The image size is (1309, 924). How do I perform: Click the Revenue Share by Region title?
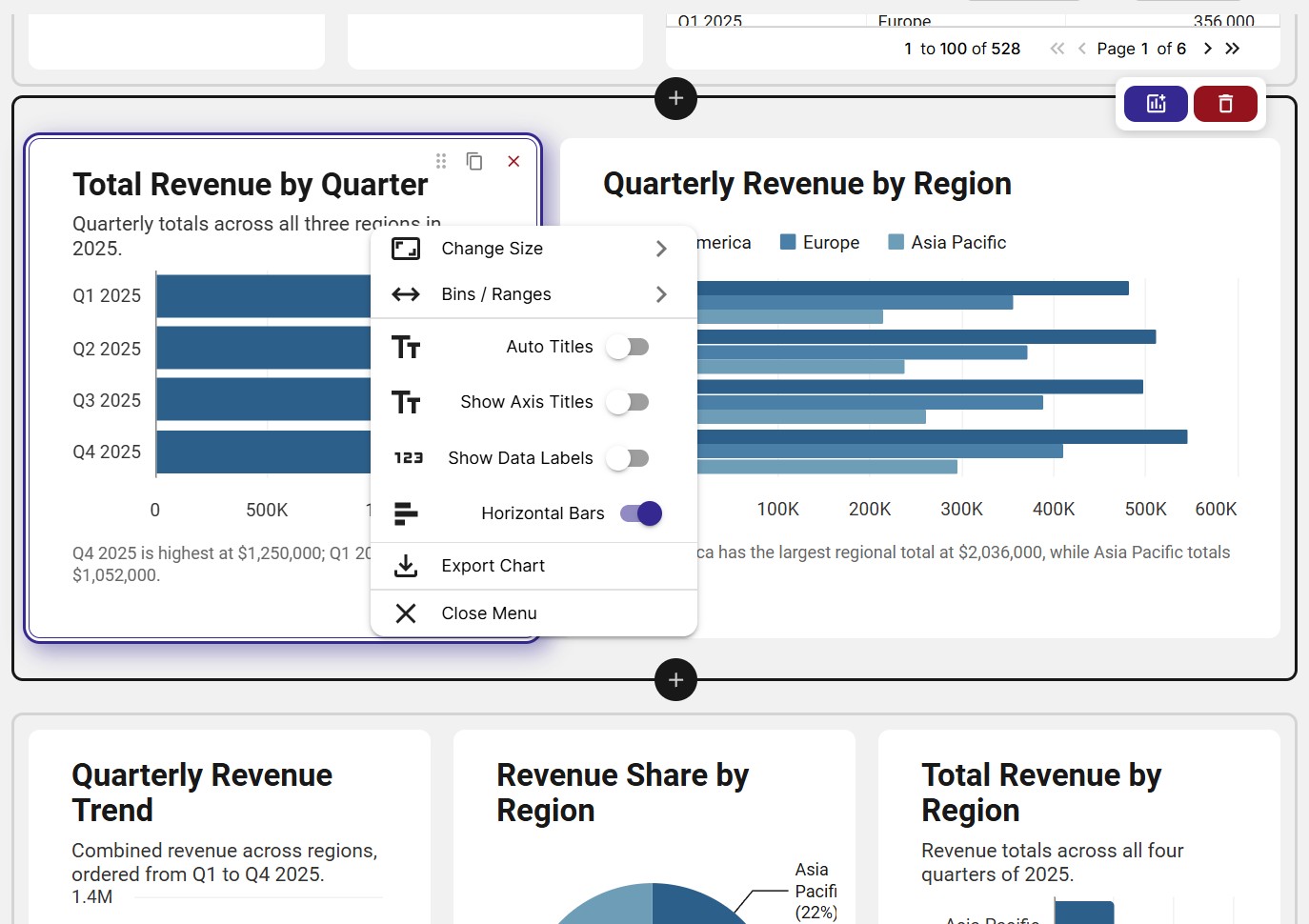tap(623, 793)
